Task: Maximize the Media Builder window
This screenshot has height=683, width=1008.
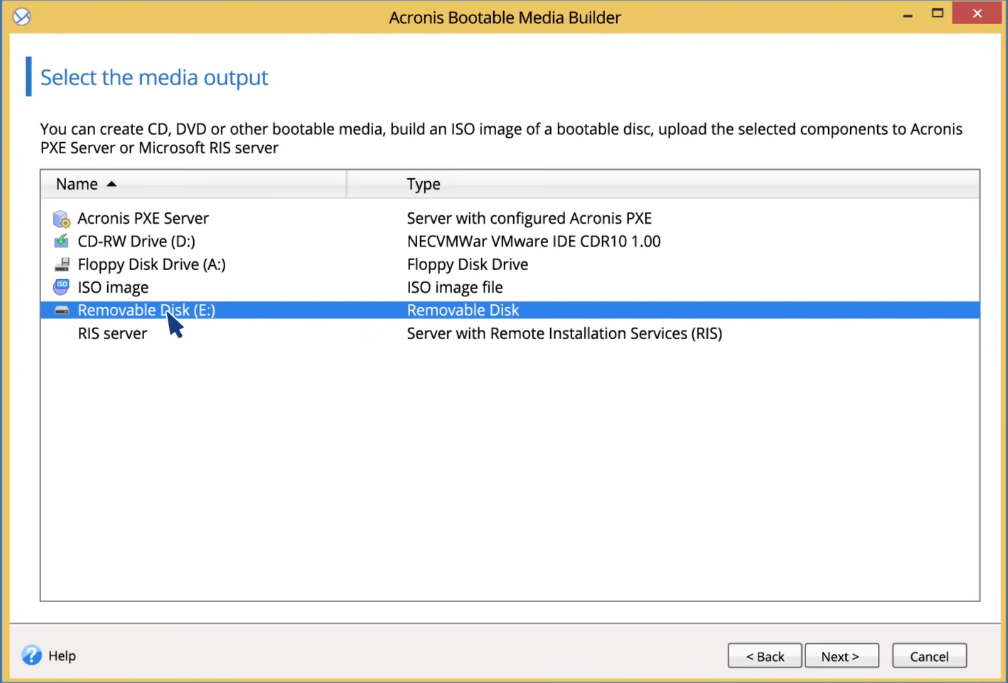Action: pos(938,13)
